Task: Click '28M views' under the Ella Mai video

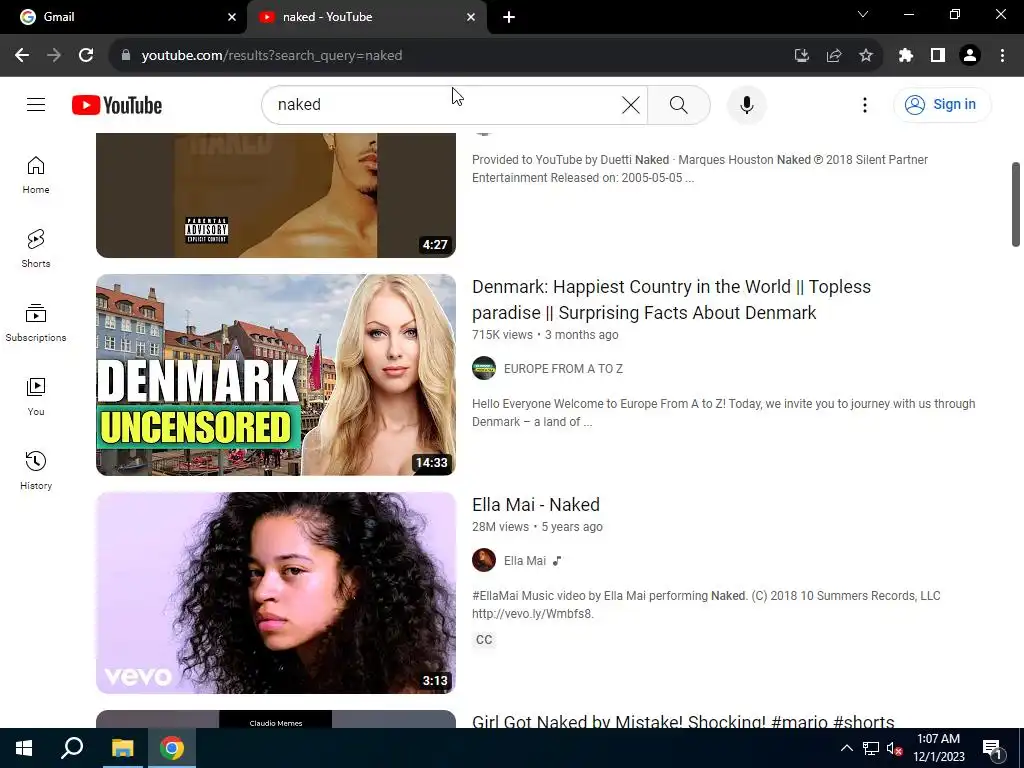Action: (x=500, y=527)
